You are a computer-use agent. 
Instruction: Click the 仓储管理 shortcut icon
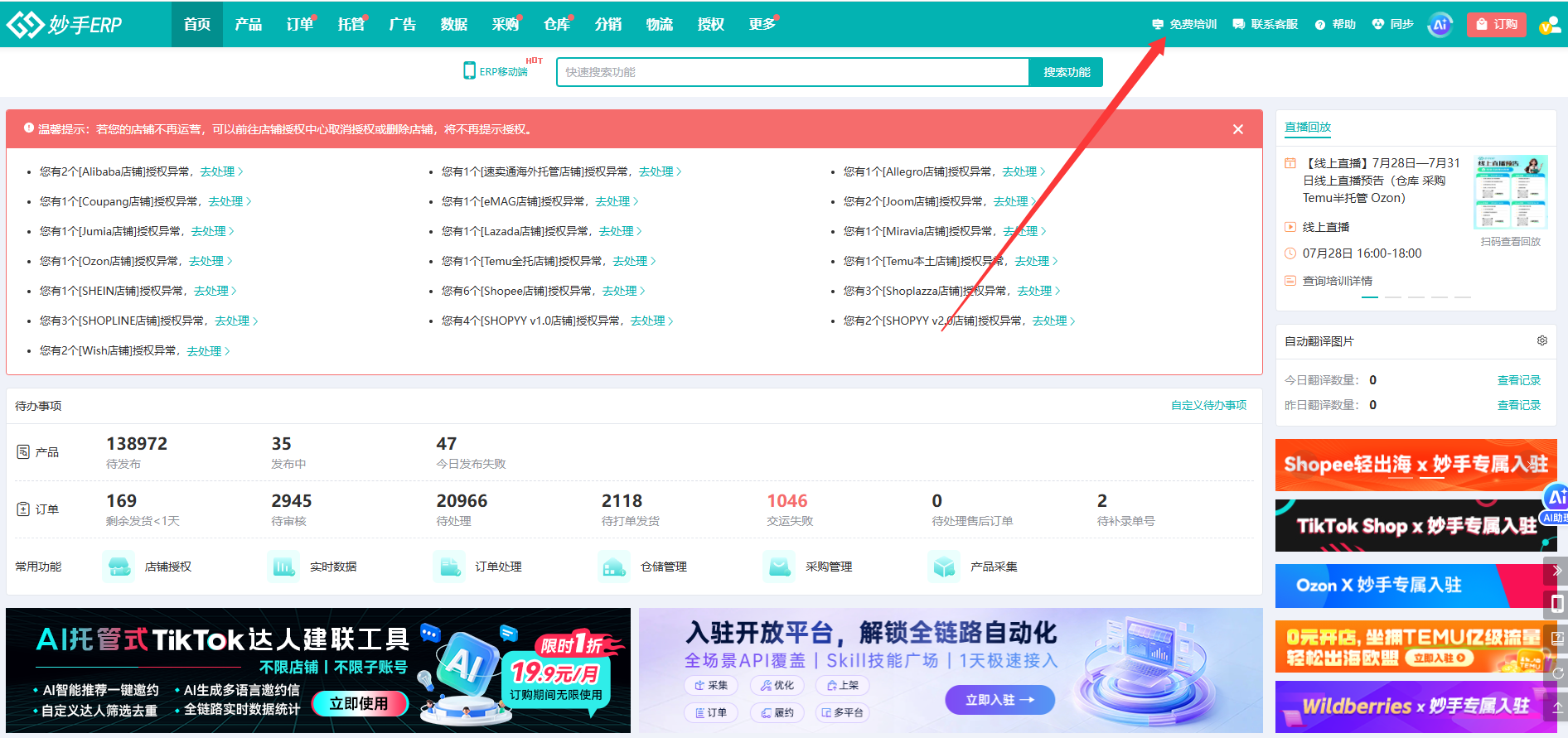click(614, 567)
